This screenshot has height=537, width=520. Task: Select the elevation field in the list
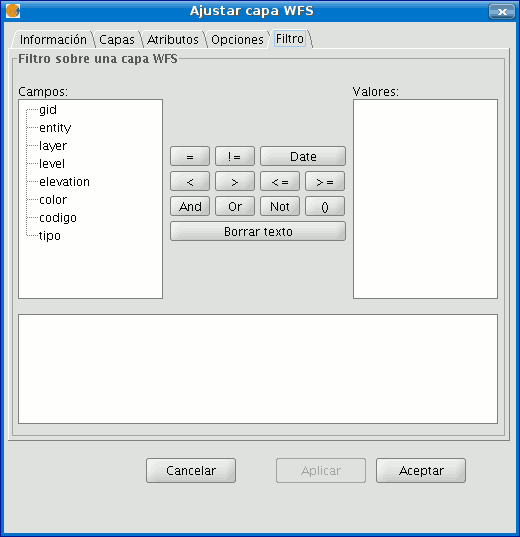tap(64, 182)
